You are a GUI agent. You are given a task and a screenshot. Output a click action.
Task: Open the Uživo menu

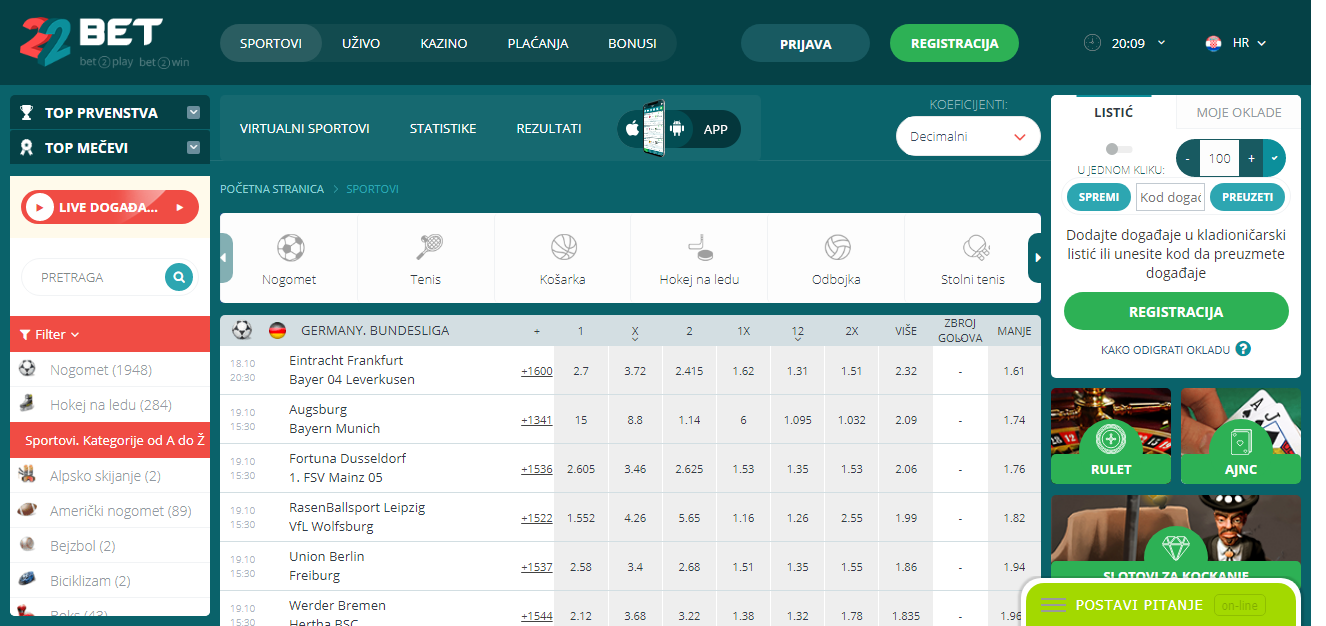[361, 43]
